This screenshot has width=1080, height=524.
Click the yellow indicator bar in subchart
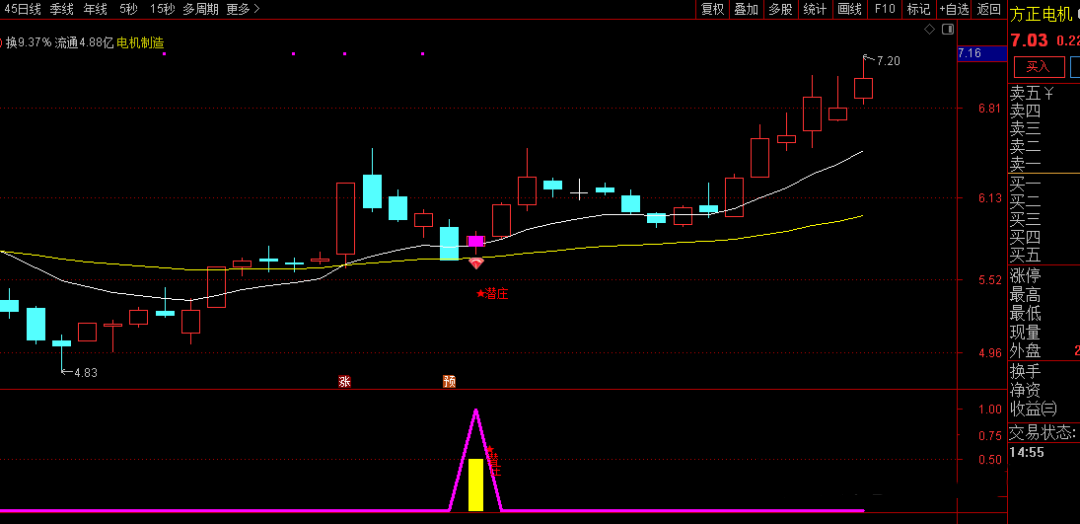476,485
